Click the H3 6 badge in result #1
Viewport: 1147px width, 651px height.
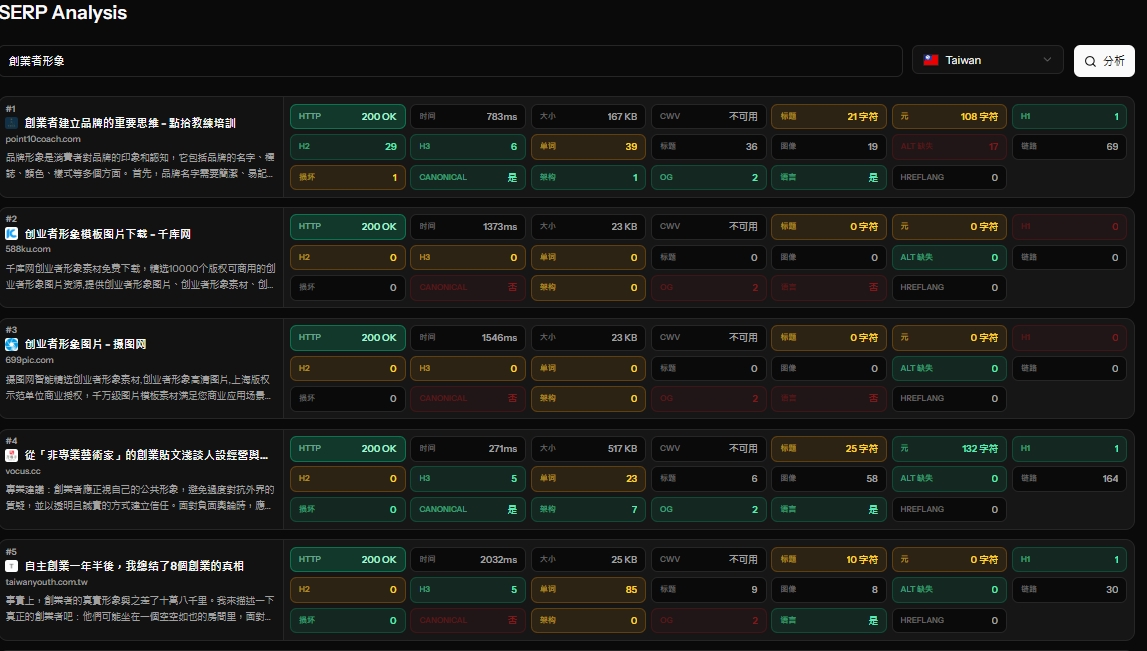[467, 146]
